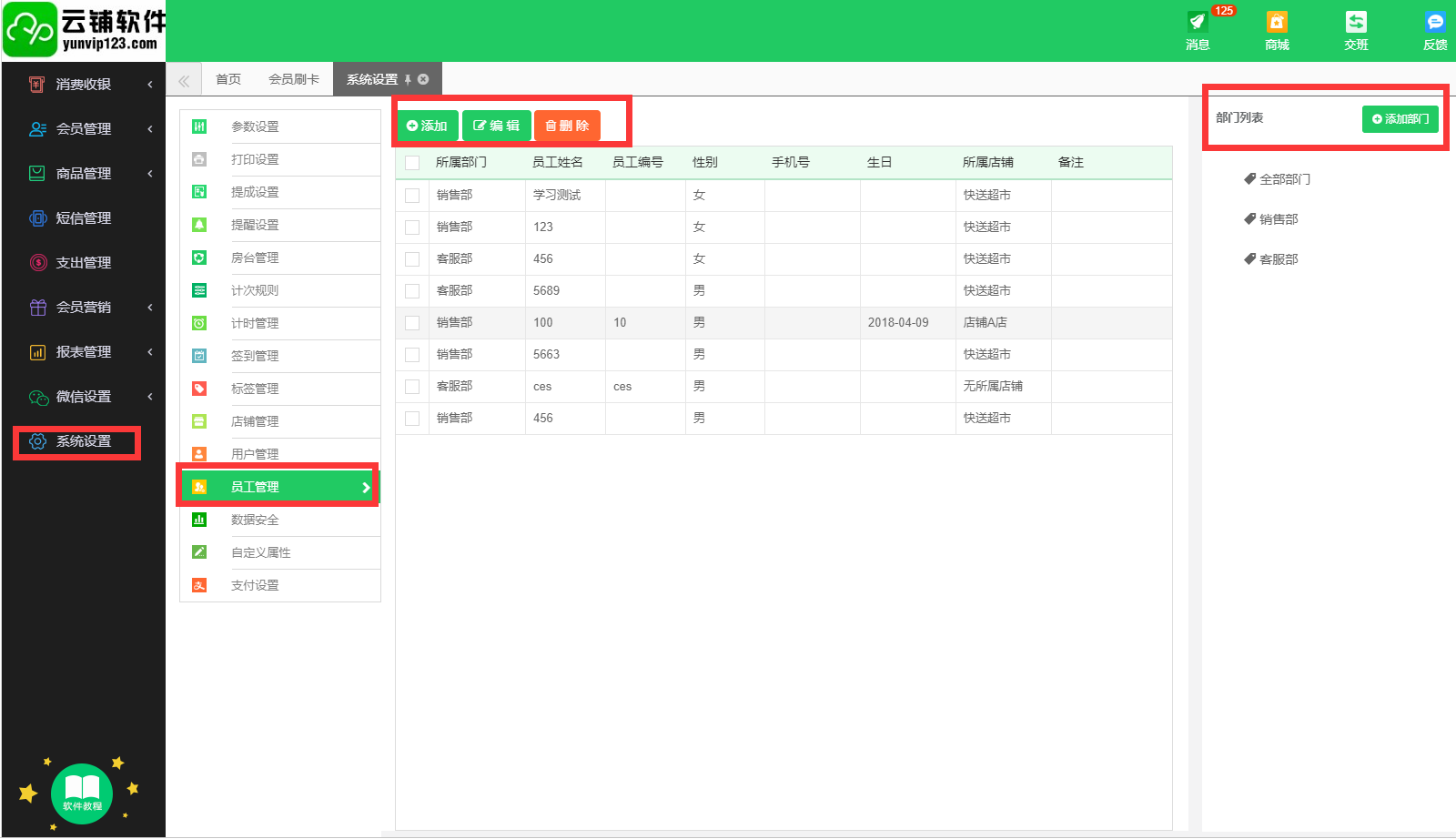
Task: Click the 店铺管理 shop icon
Action: [199, 421]
